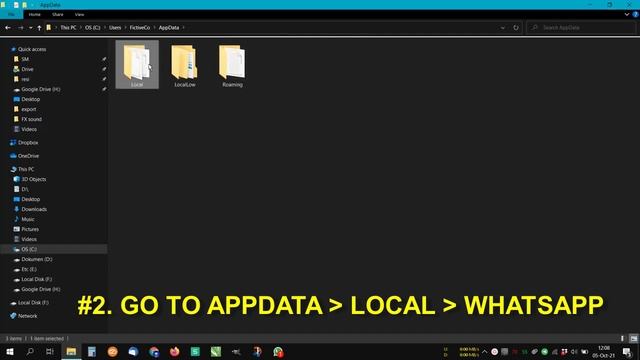This screenshot has height=360, width=640.
Task: Open Local Disk (F:) under This PC
Action: (37, 279)
